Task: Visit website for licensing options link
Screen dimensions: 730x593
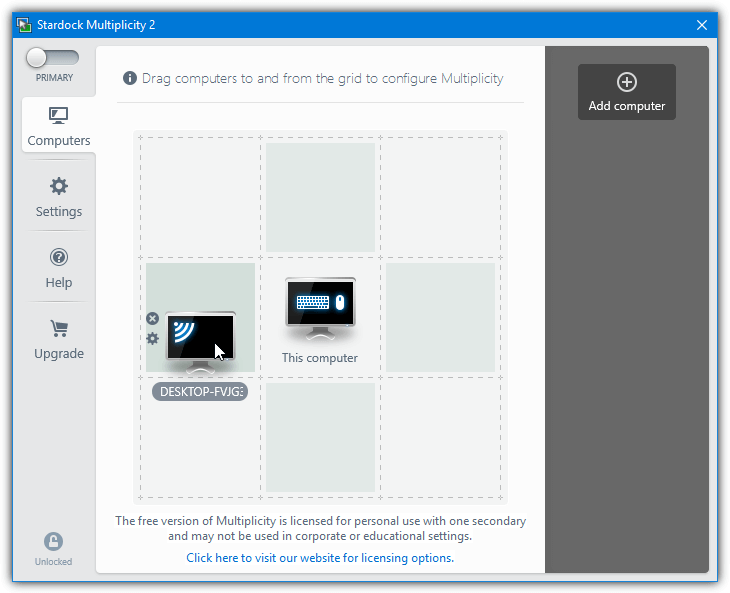Action: (320, 558)
